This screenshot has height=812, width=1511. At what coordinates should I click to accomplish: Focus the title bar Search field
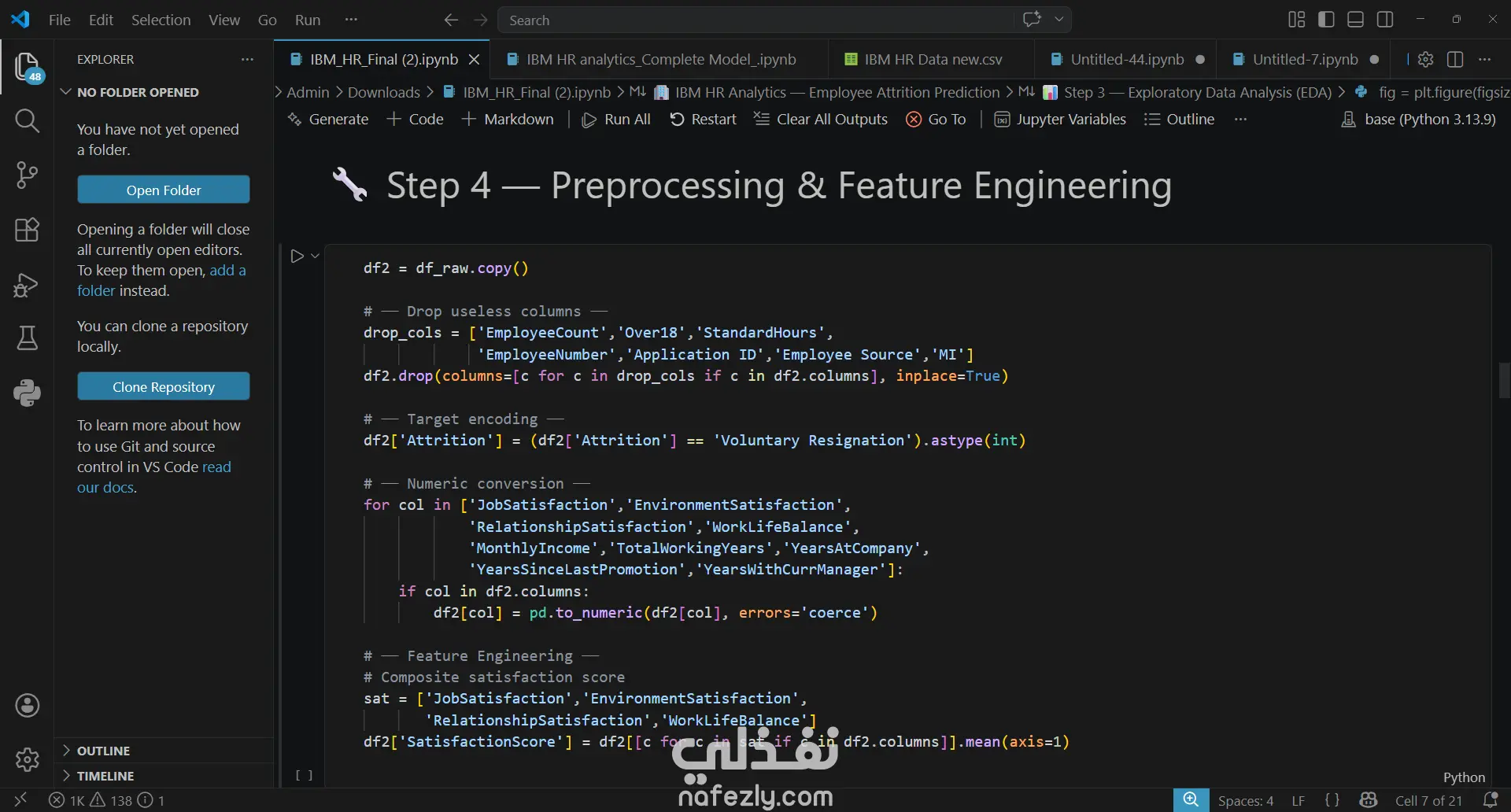pyautogui.click(x=755, y=20)
